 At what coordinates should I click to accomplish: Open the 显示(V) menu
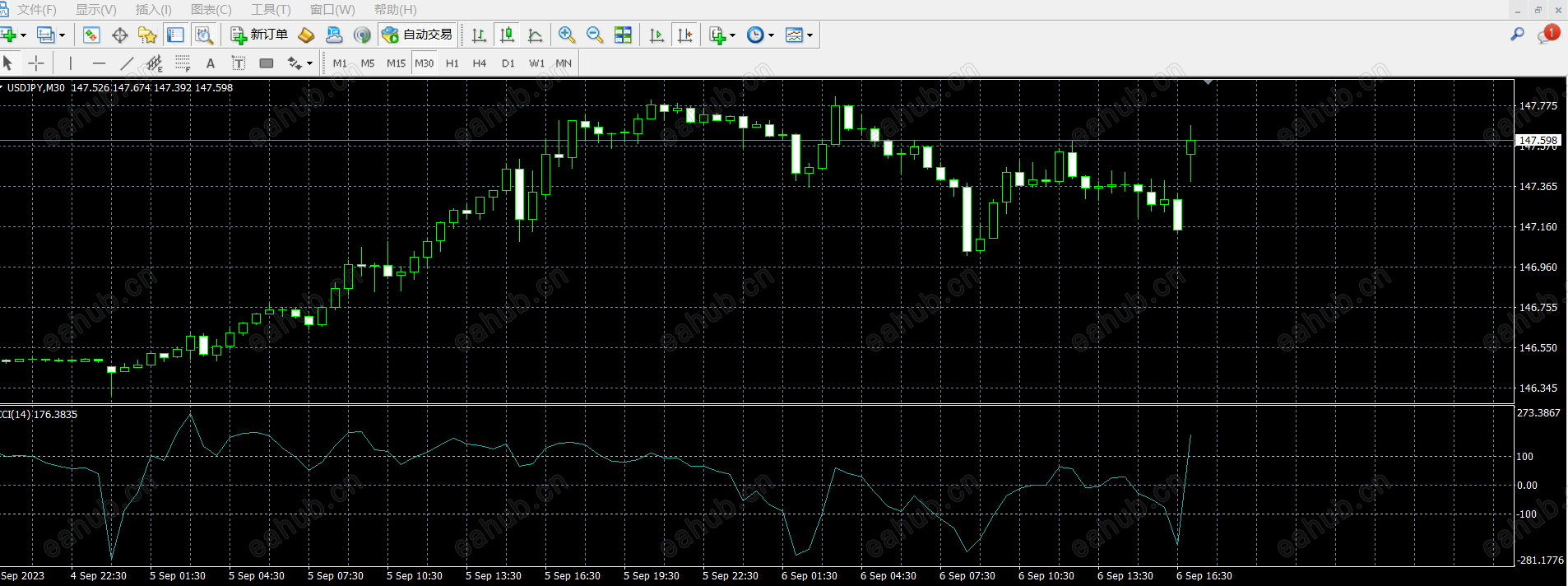[96, 10]
